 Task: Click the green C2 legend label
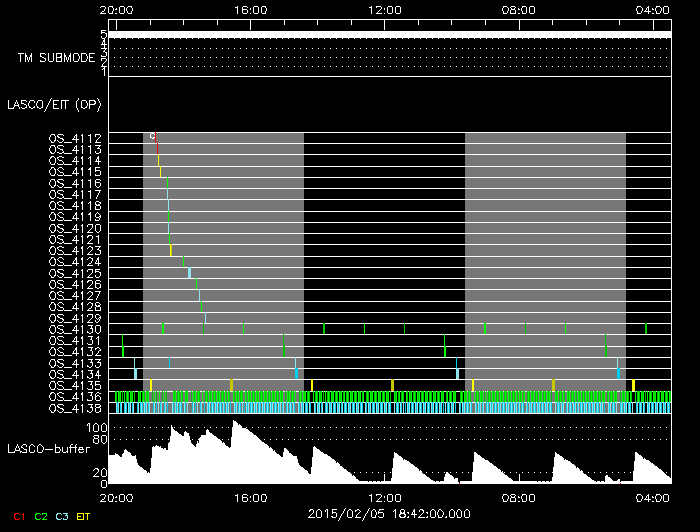coord(41,516)
